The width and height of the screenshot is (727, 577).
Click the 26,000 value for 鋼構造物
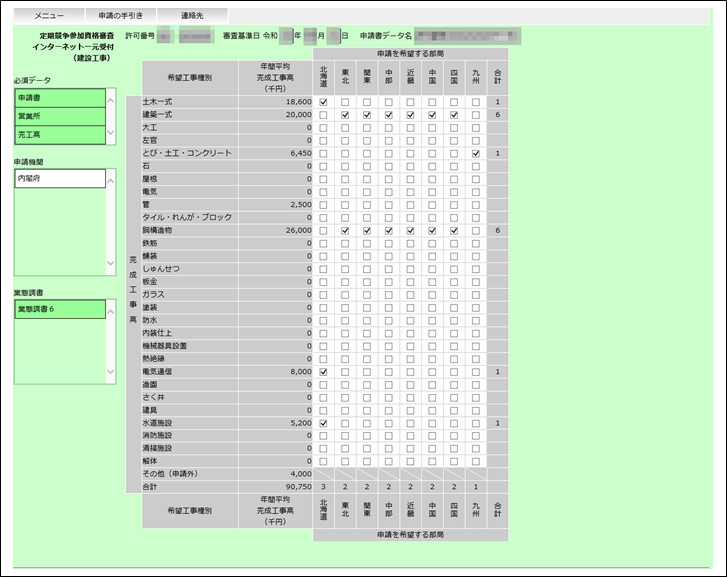pyautogui.click(x=299, y=231)
